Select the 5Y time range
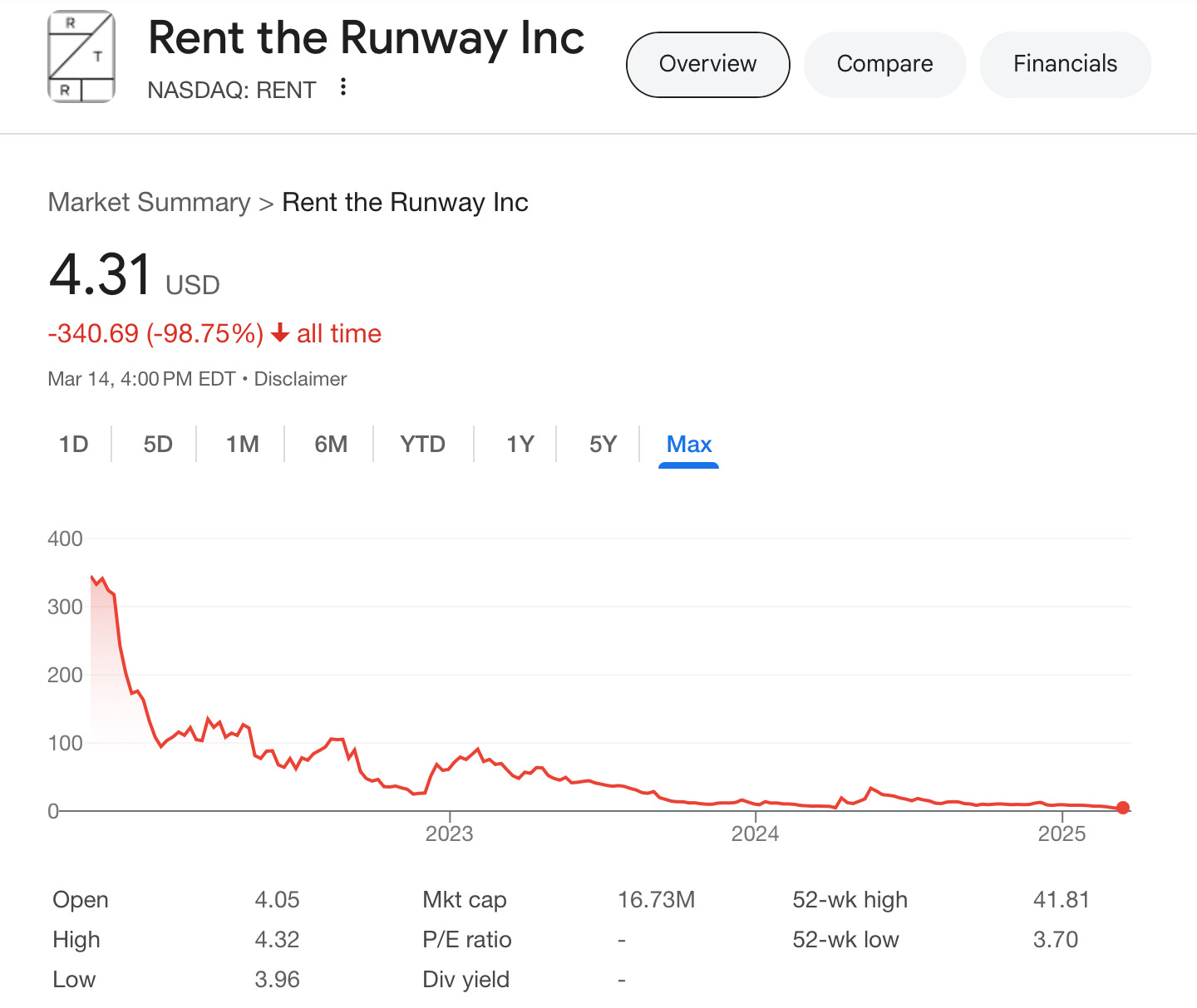This screenshot has height=1008, width=1197. 603,445
